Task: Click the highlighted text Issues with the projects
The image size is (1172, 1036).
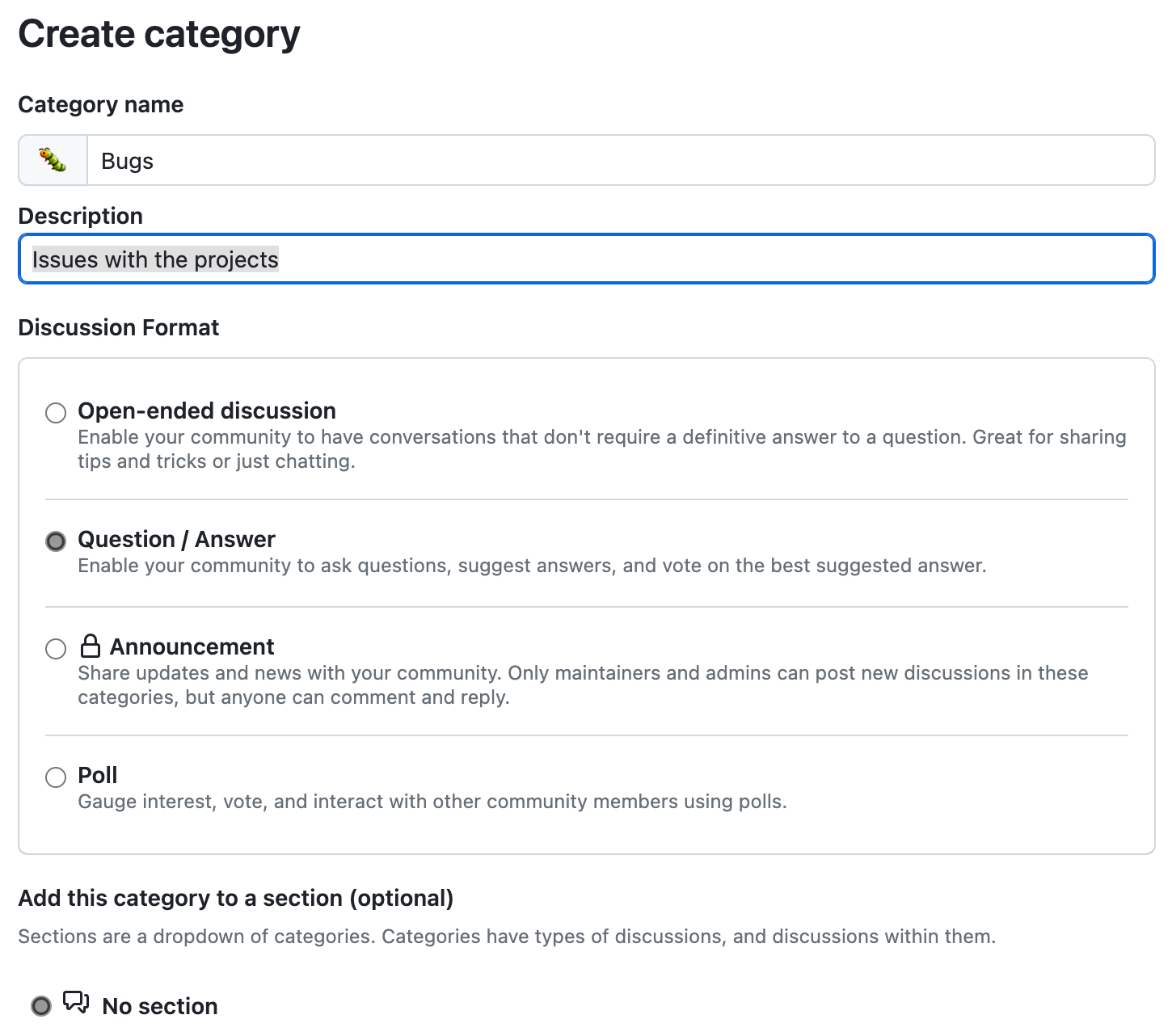Action: tap(154, 259)
